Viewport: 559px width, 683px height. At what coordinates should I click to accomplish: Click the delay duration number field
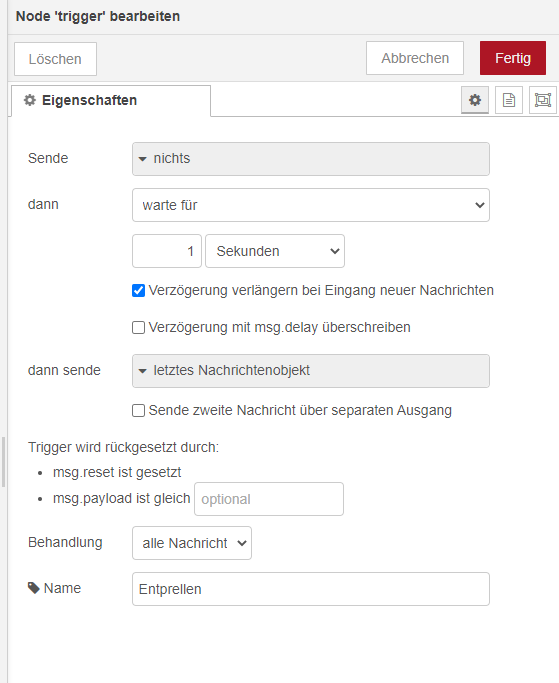[x=167, y=251]
